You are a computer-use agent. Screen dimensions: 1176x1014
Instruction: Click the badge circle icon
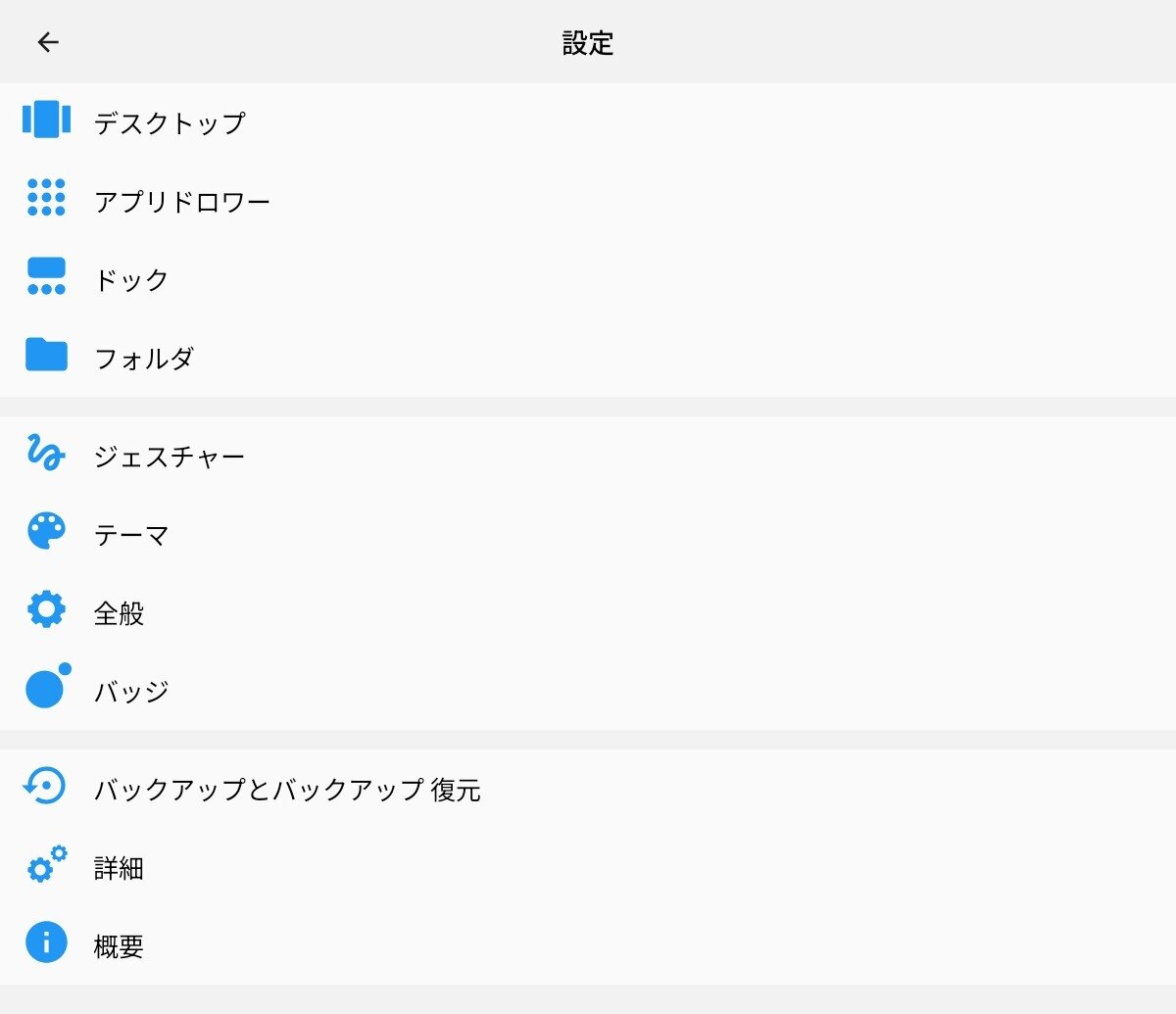coord(47,686)
